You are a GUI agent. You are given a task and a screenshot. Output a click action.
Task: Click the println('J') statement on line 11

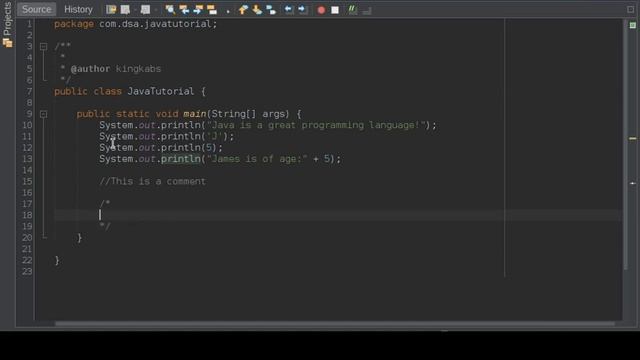[x=167, y=136]
